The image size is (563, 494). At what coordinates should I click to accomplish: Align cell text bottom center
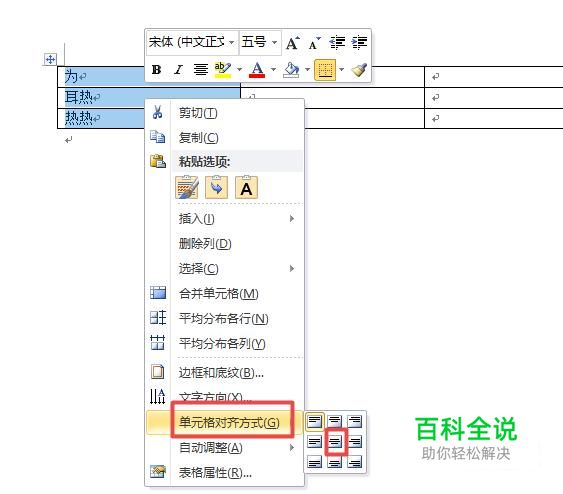335,462
